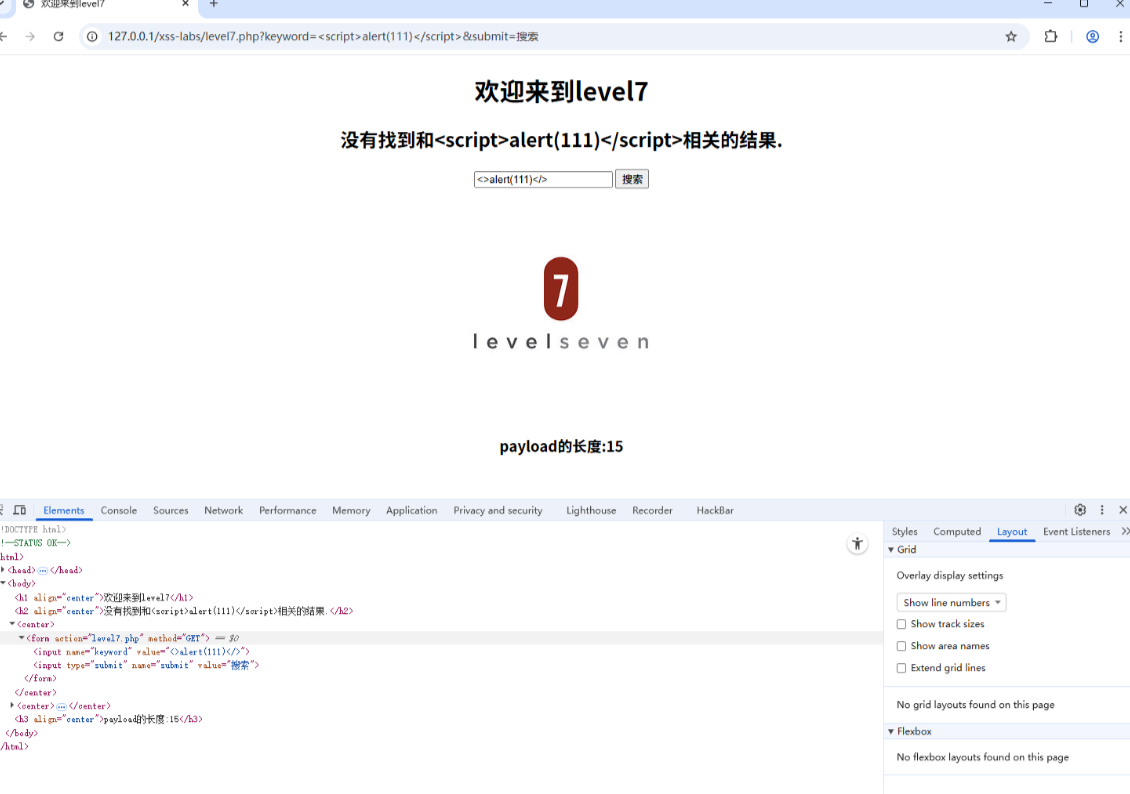Expand the head element node
This screenshot has width=1130, height=794.
[x=4, y=570]
